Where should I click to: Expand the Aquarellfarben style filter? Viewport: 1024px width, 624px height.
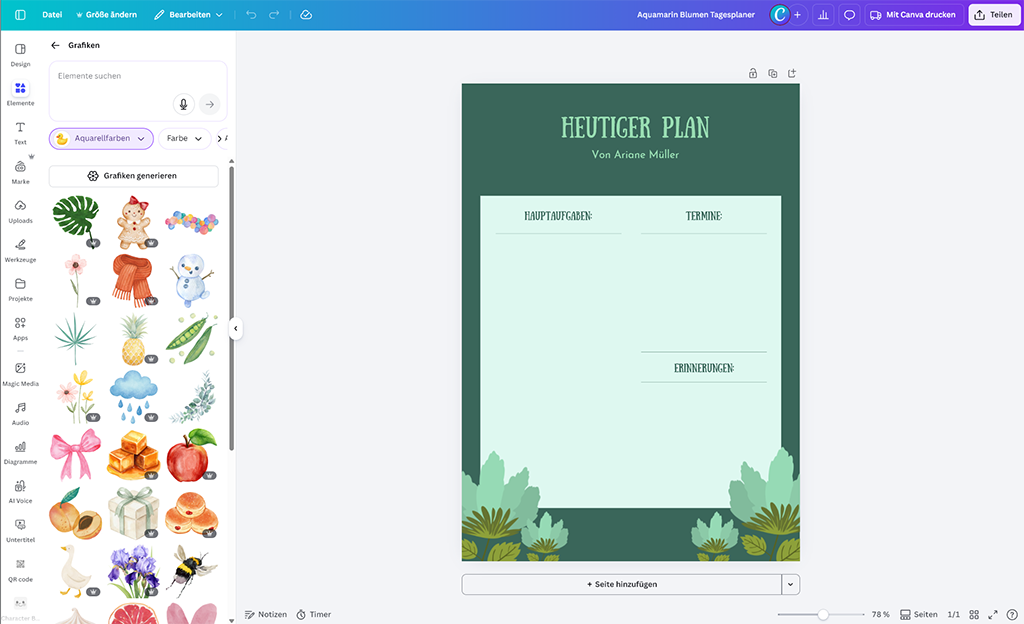(x=101, y=138)
